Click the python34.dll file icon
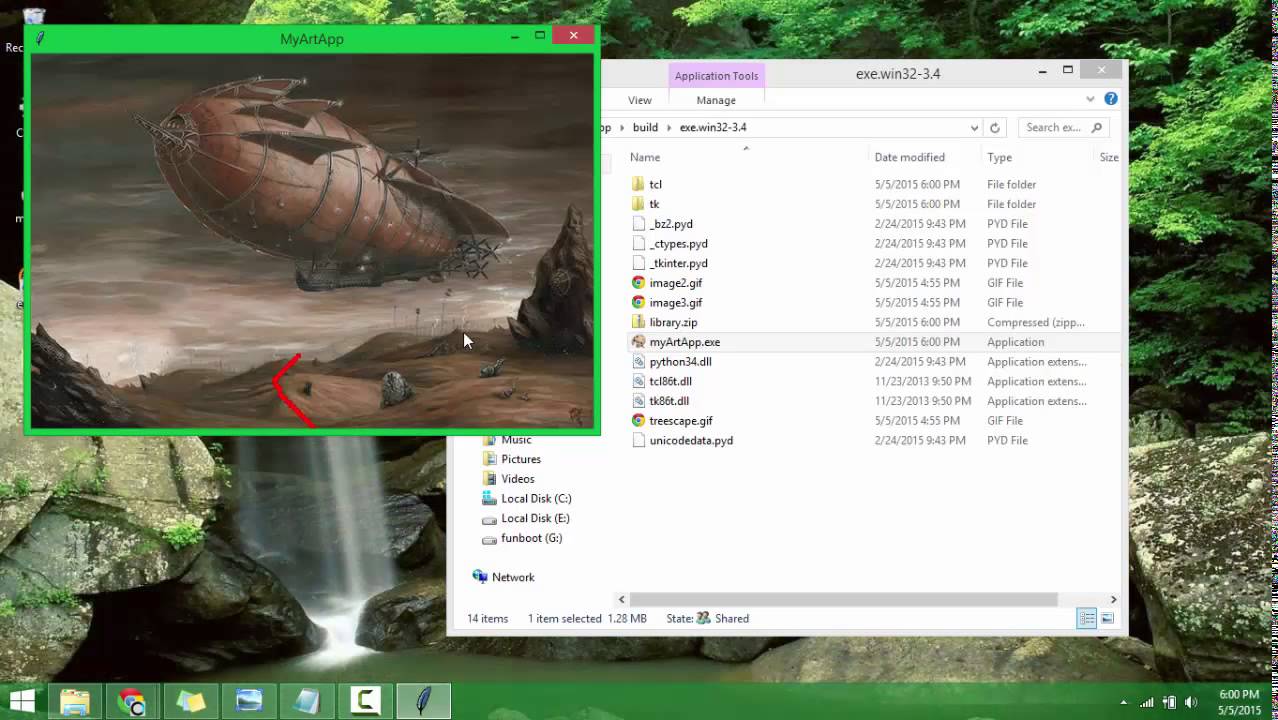This screenshot has width=1278, height=720. coord(638,361)
